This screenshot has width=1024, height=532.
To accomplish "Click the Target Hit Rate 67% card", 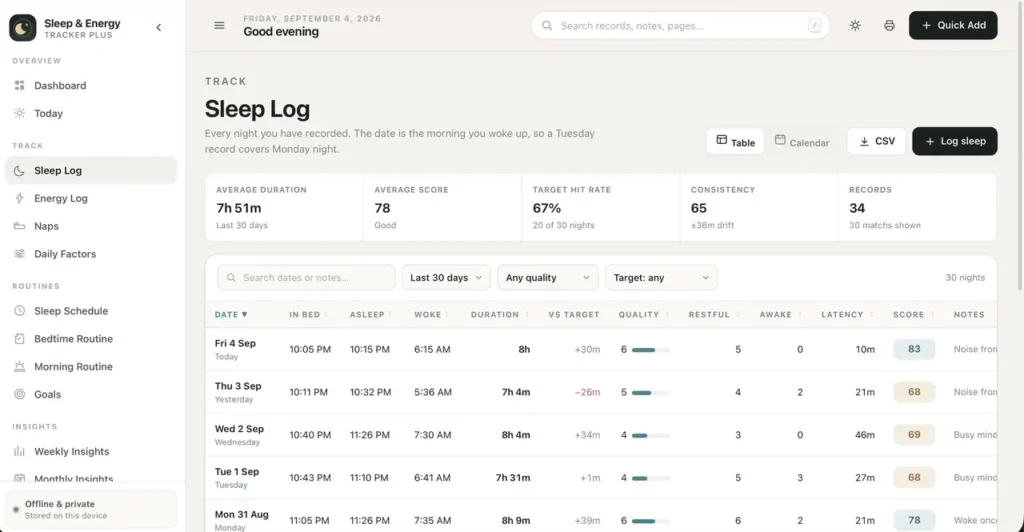I will [x=601, y=208].
